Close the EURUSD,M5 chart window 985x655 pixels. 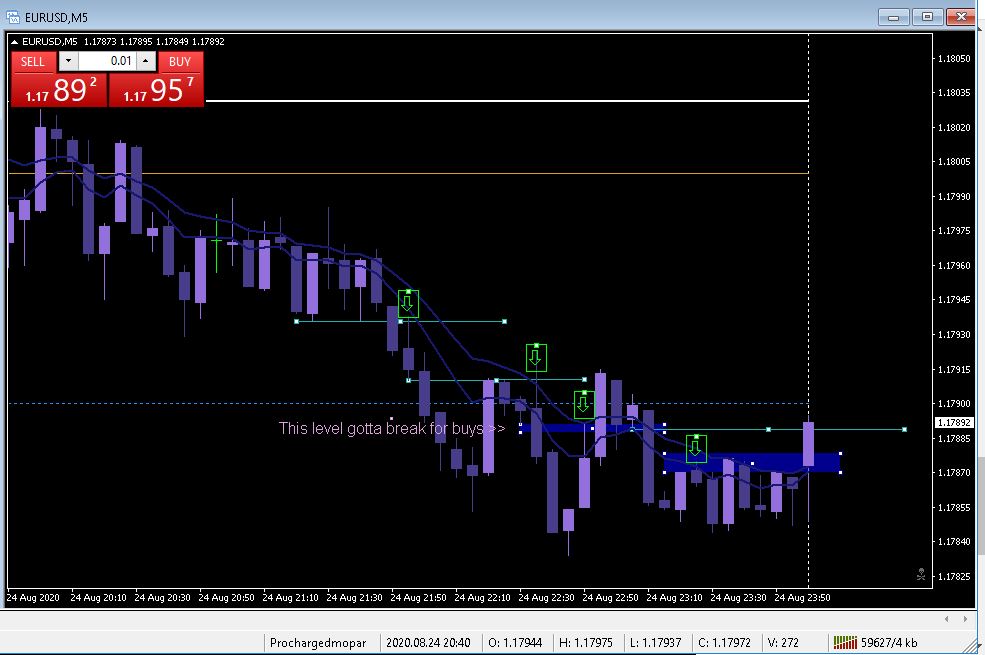click(x=961, y=17)
